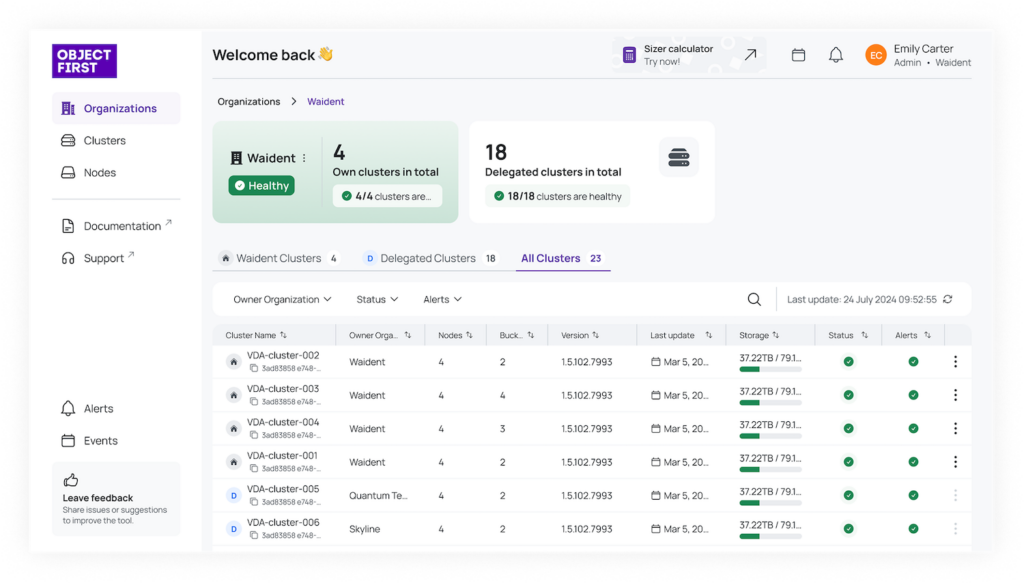
Task: Open the VDA-cluster-006 cluster name
Action: coord(283,522)
